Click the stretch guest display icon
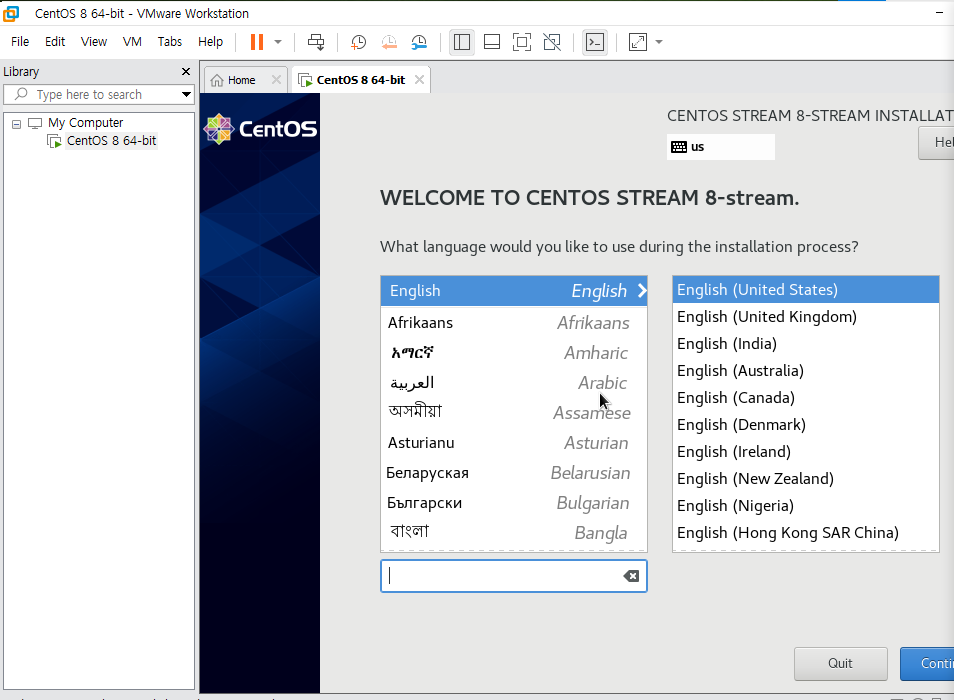 [637, 42]
